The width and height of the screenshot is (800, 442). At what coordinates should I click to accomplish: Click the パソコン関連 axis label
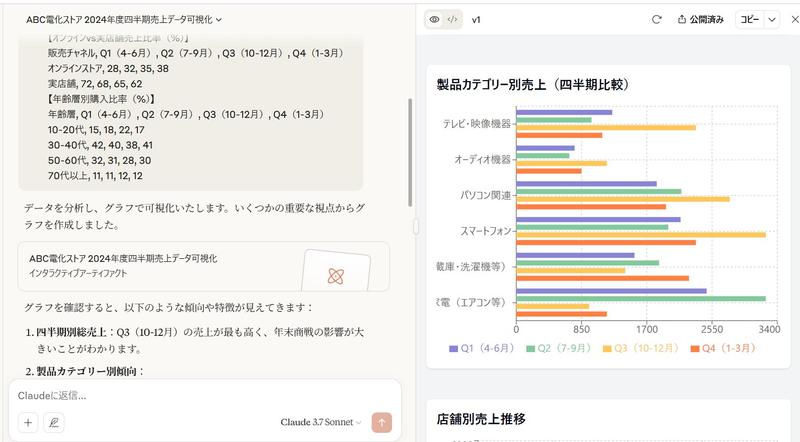pyautogui.click(x=485, y=195)
